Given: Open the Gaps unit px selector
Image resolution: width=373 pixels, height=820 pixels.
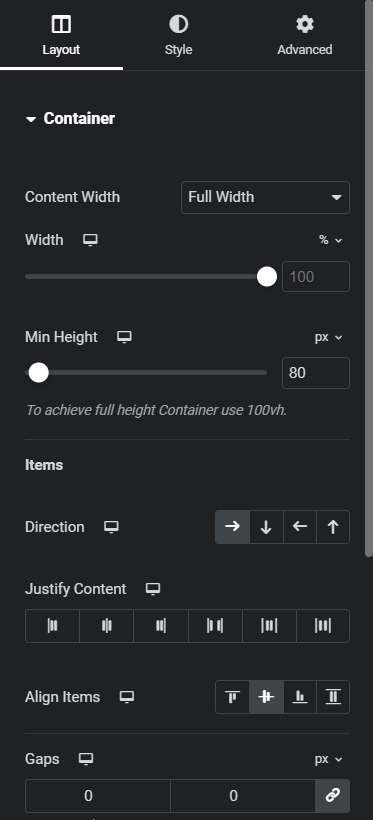Looking at the screenshot, I should click(x=329, y=759).
